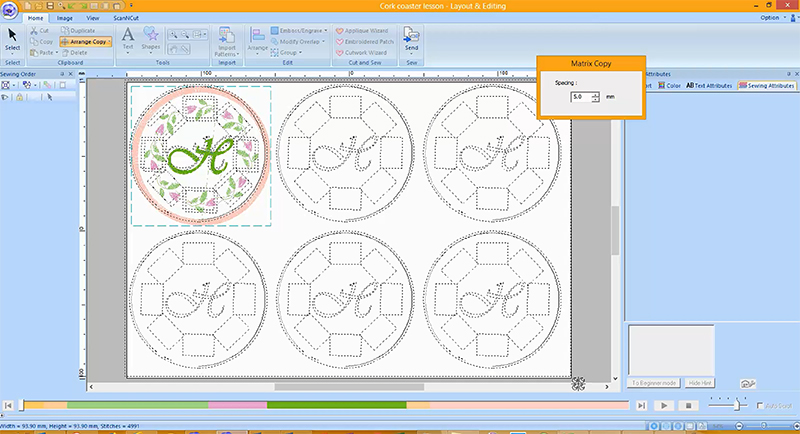Pin the Attributes panel

pos(788,74)
